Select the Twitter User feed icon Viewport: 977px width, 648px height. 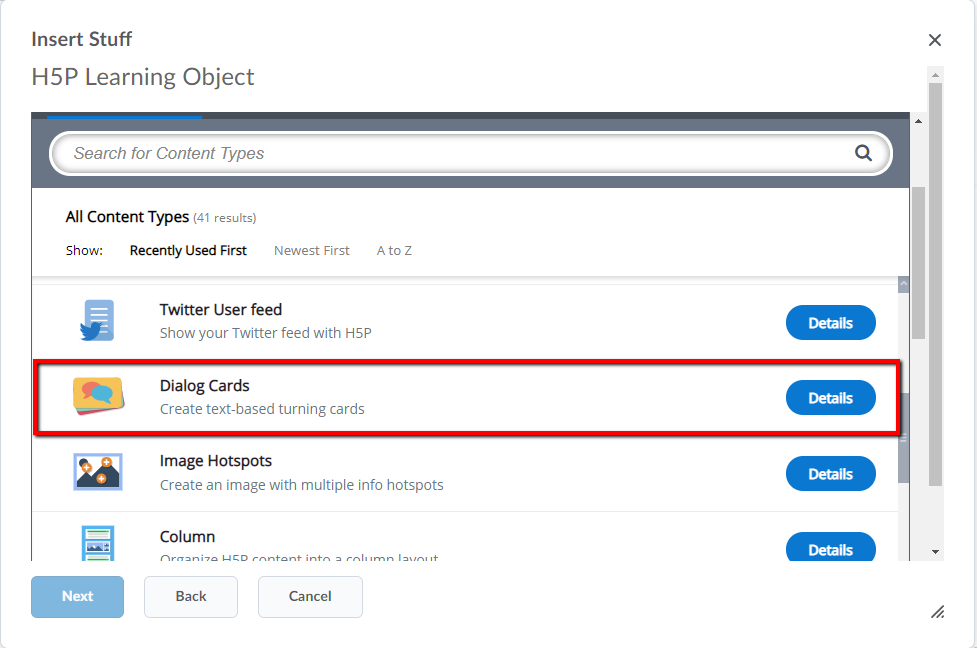97,321
